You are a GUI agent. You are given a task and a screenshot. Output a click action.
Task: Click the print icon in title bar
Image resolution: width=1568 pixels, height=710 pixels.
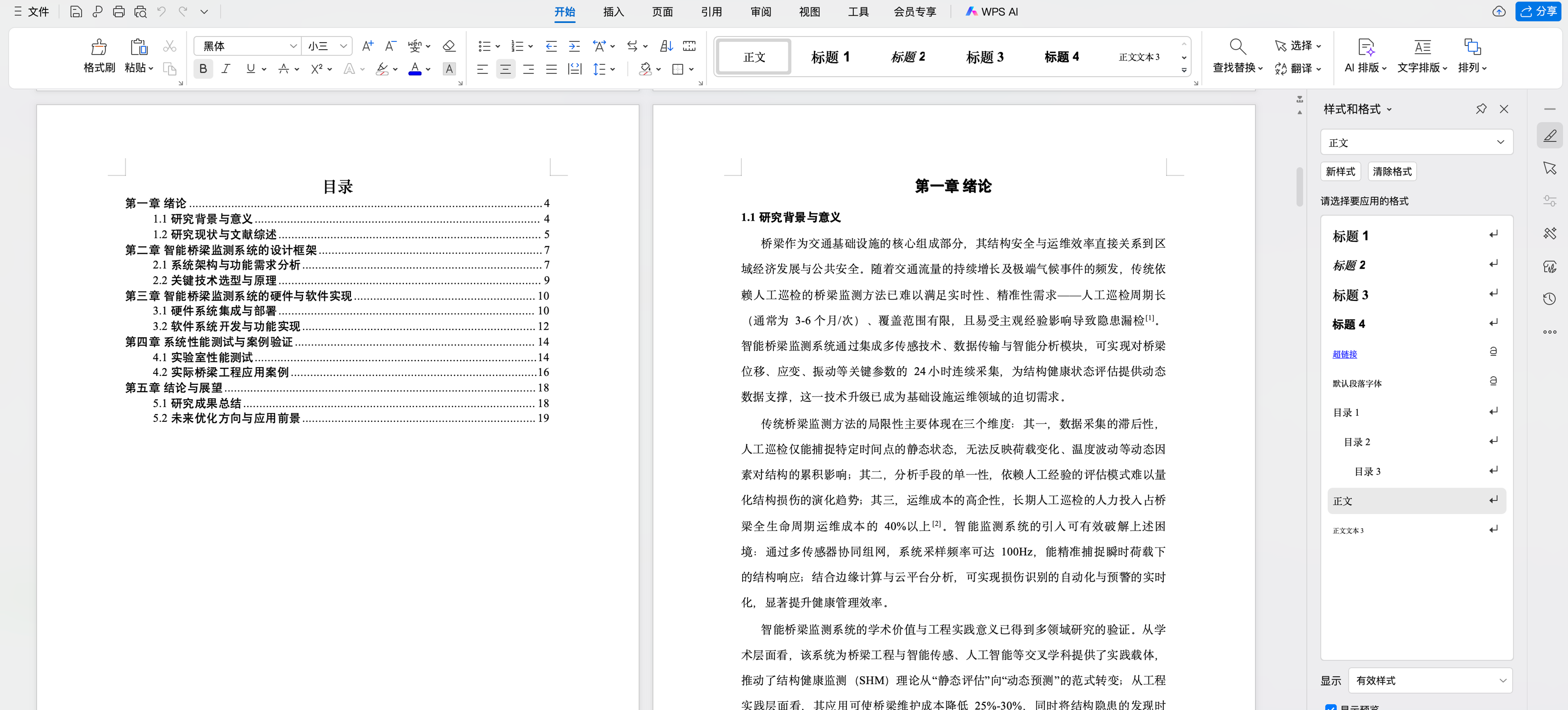119,11
